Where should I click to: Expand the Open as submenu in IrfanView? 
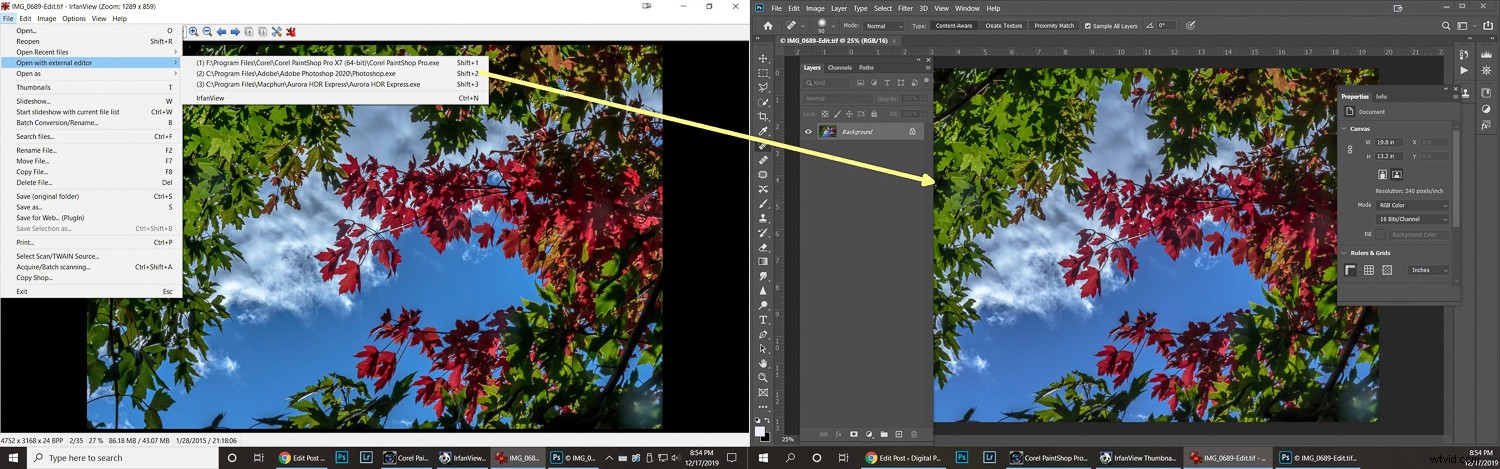[91, 73]
